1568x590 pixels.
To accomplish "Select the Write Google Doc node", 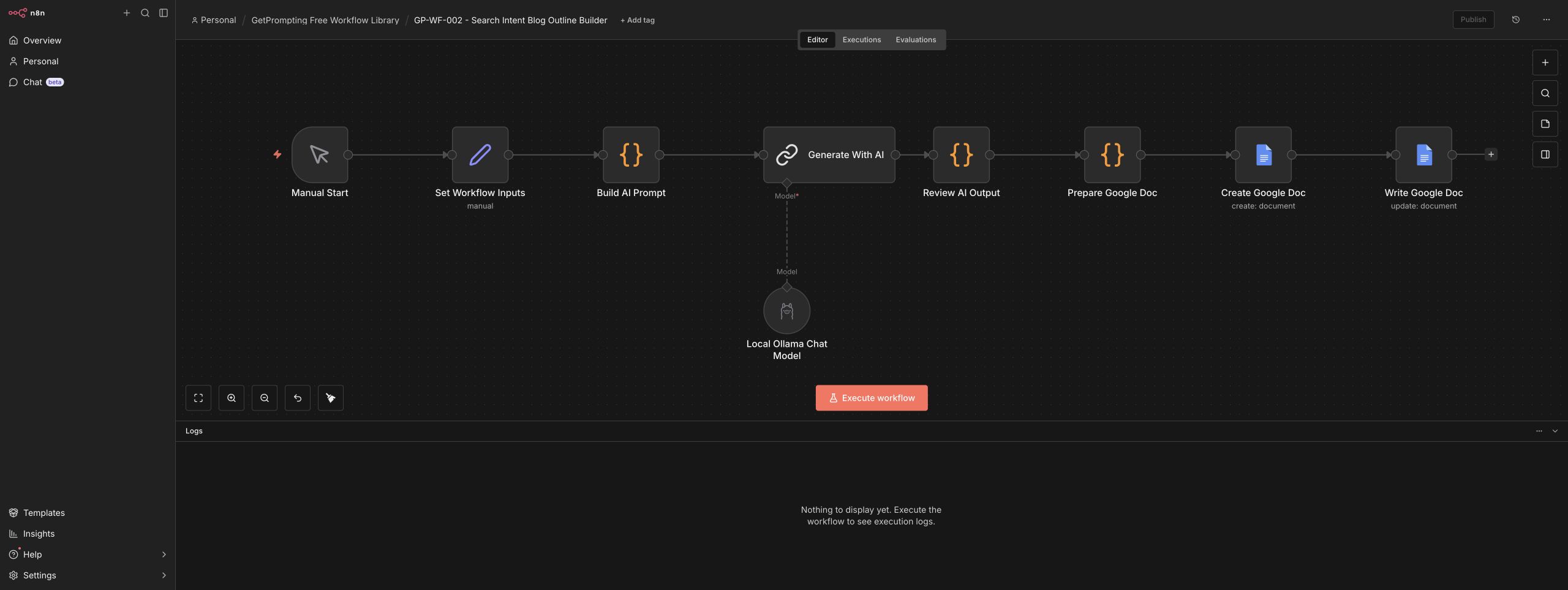I will [x=1423, y=154].
